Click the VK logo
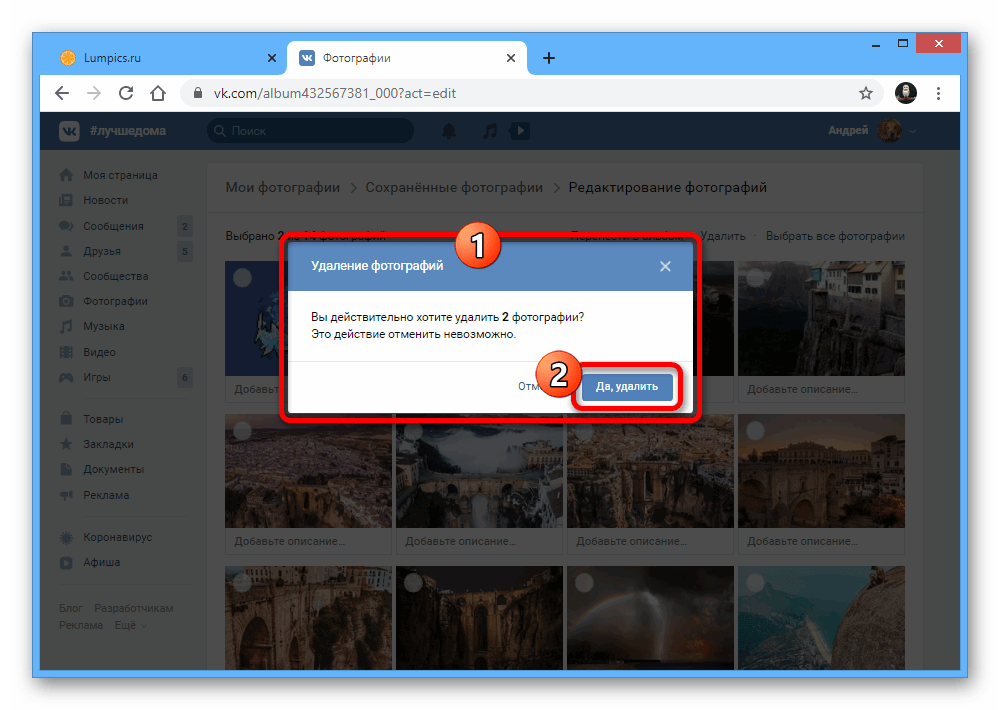Viewport: 1000px width, 710px height. click(x=70, y=131)
